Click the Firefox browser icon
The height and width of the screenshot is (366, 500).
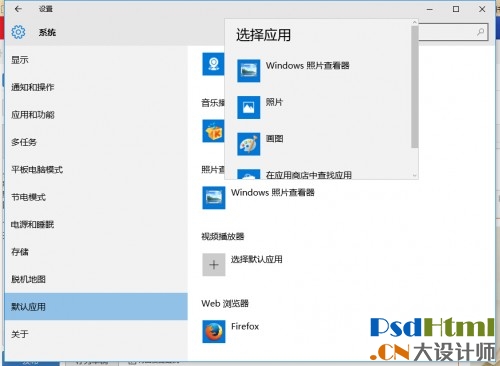click(214, 331)
